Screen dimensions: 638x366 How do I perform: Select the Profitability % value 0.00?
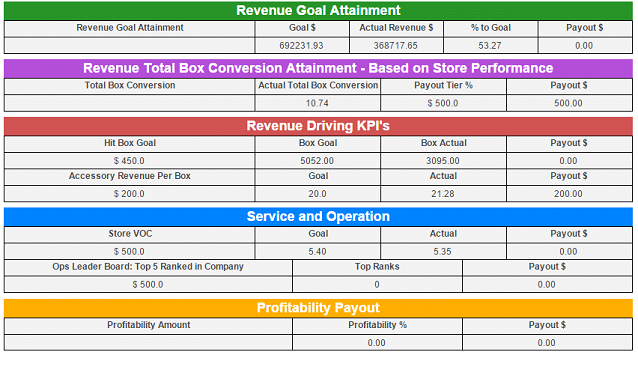pyautogui.click(x=377, y=343)
